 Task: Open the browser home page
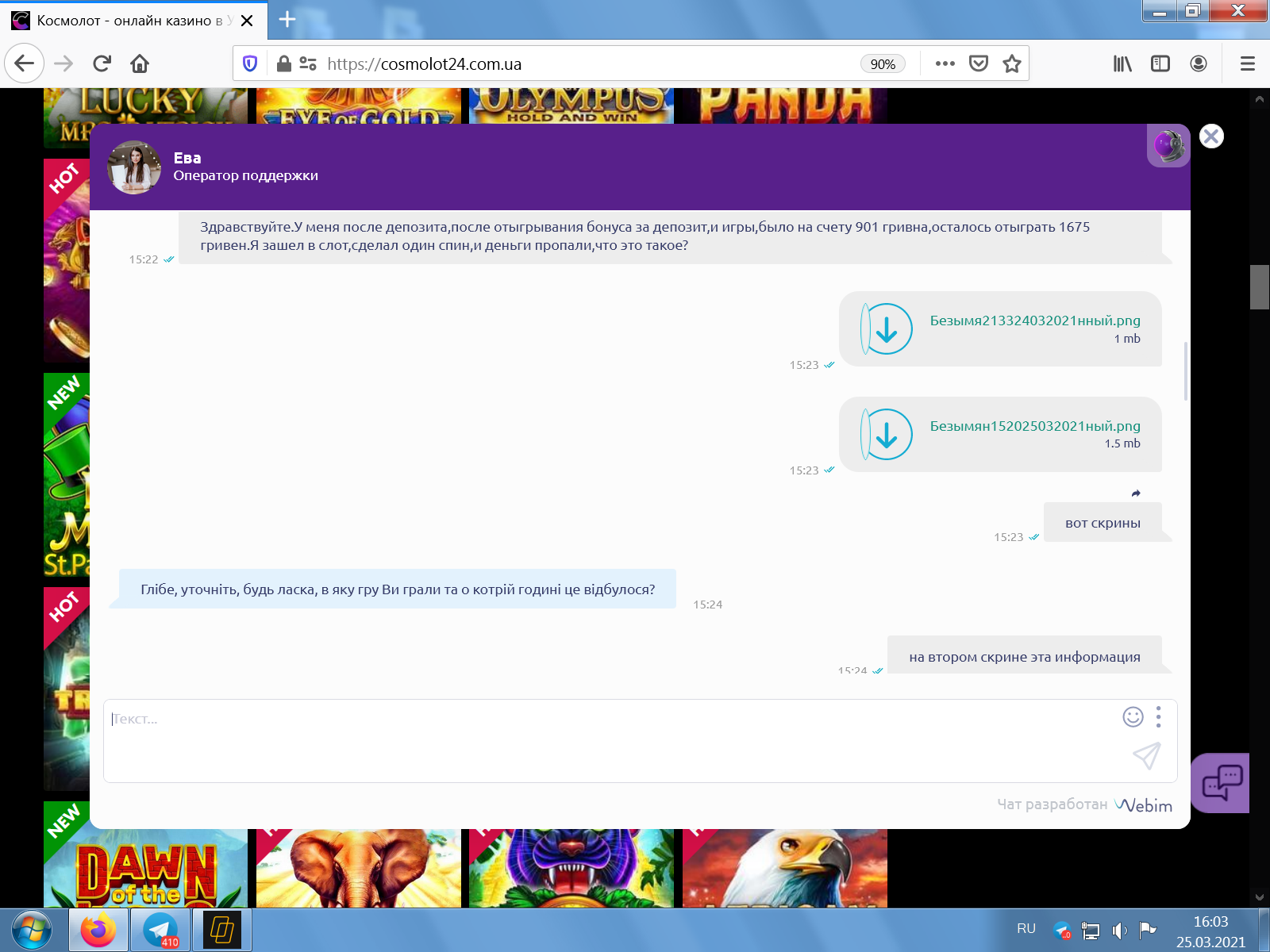[x=140, y=63]
